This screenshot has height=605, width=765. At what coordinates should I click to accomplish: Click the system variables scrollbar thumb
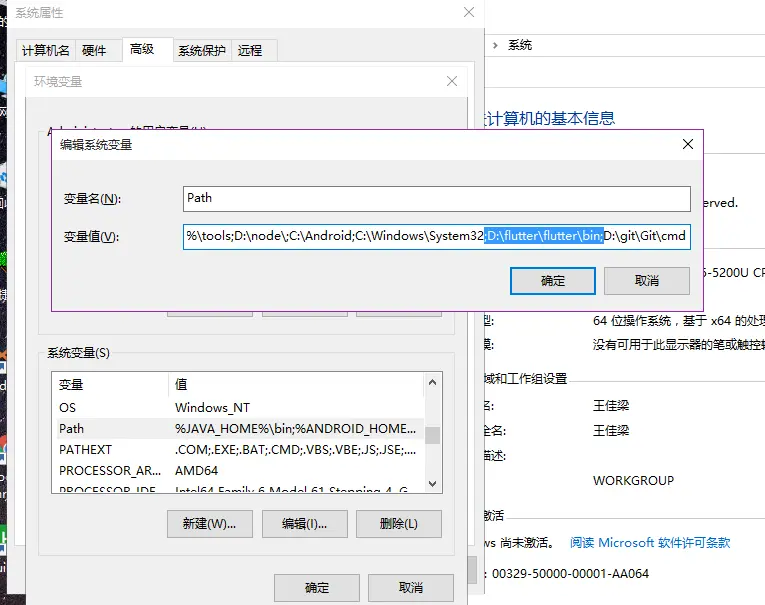(x=432, y=435)
